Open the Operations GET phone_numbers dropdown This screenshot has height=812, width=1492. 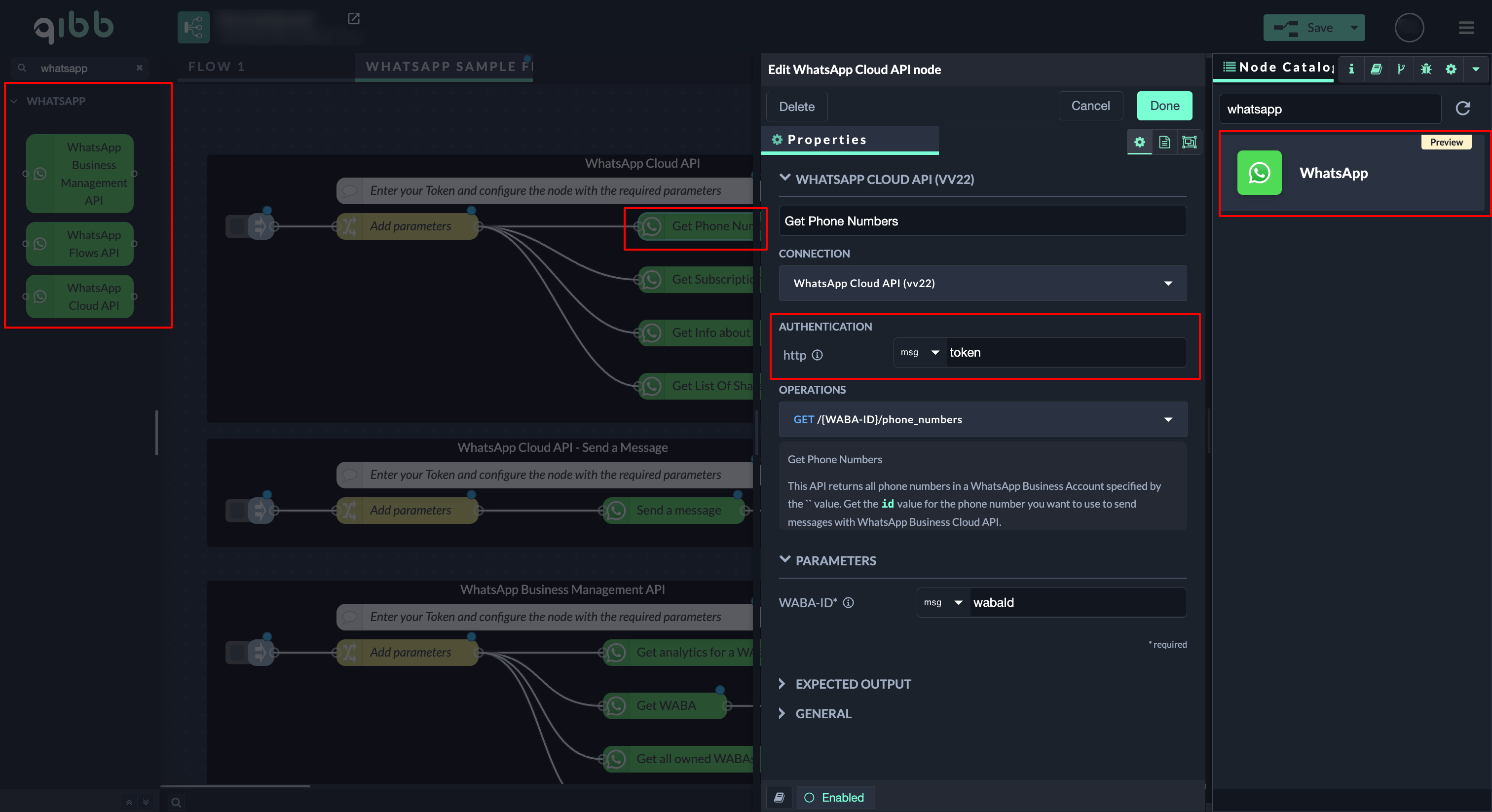982,419
